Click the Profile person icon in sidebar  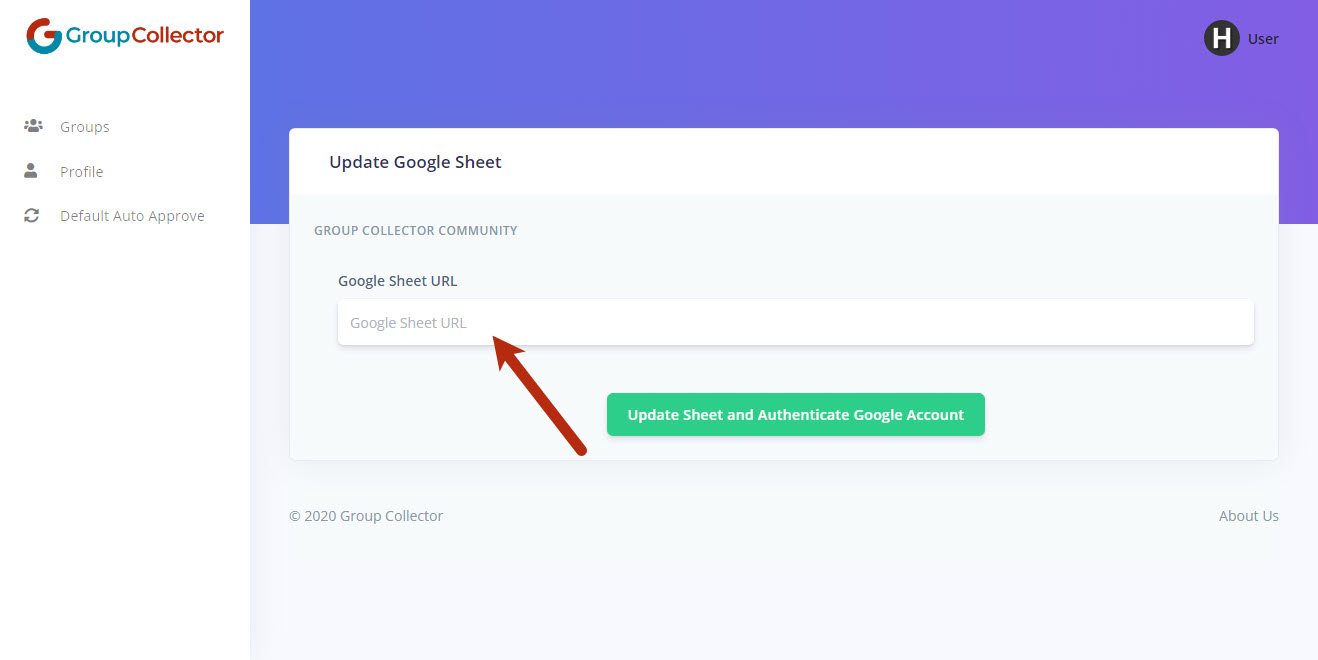31,171
